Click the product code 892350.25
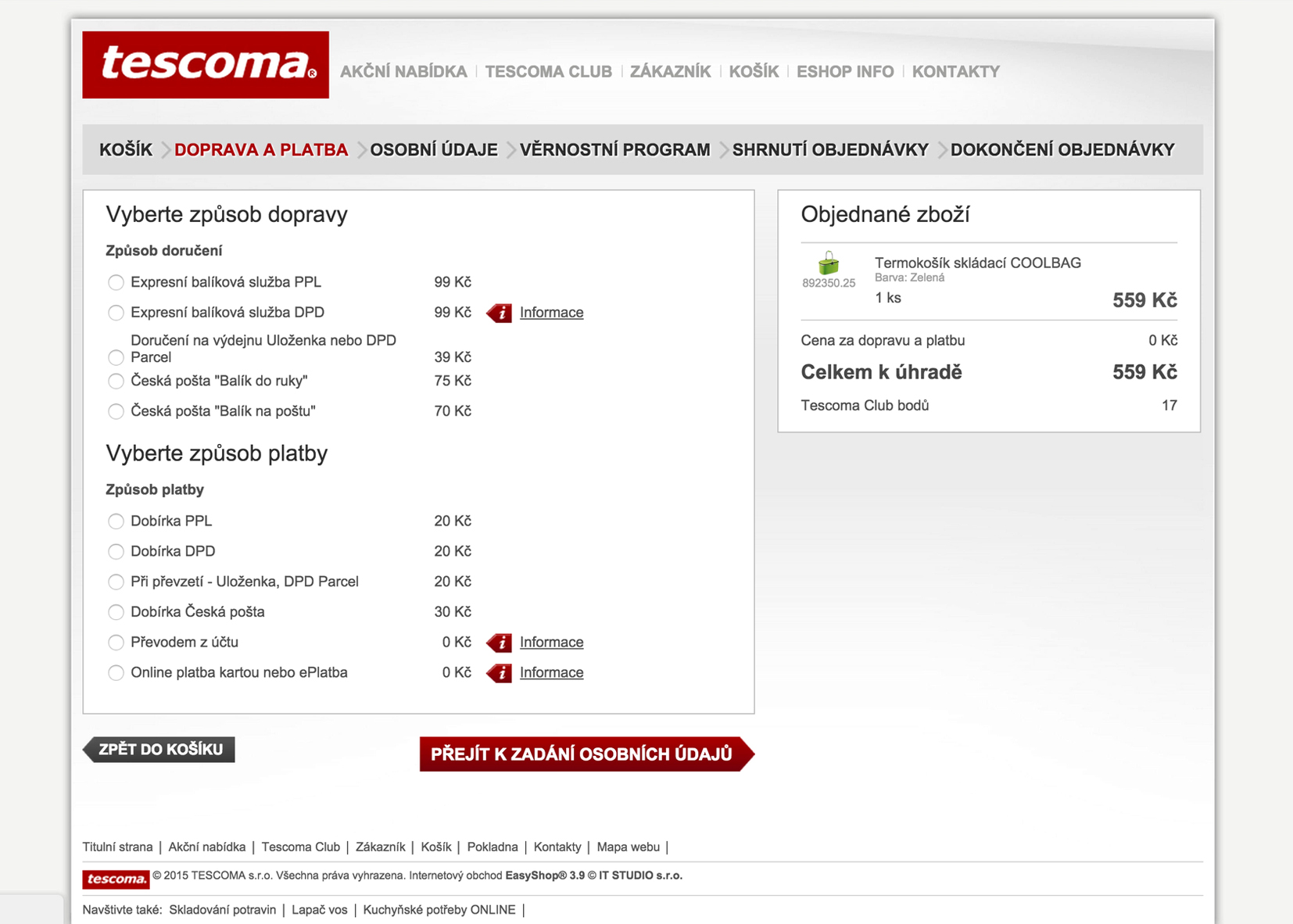 click(829, 283)
